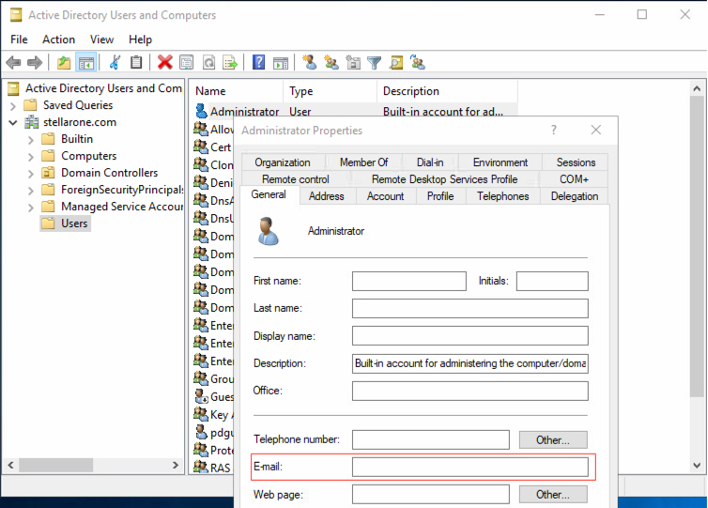The width and height of the screenshot is (708, 508).
Task: Click the Filter funnel icon in toolbar
Action: [374, 63]
